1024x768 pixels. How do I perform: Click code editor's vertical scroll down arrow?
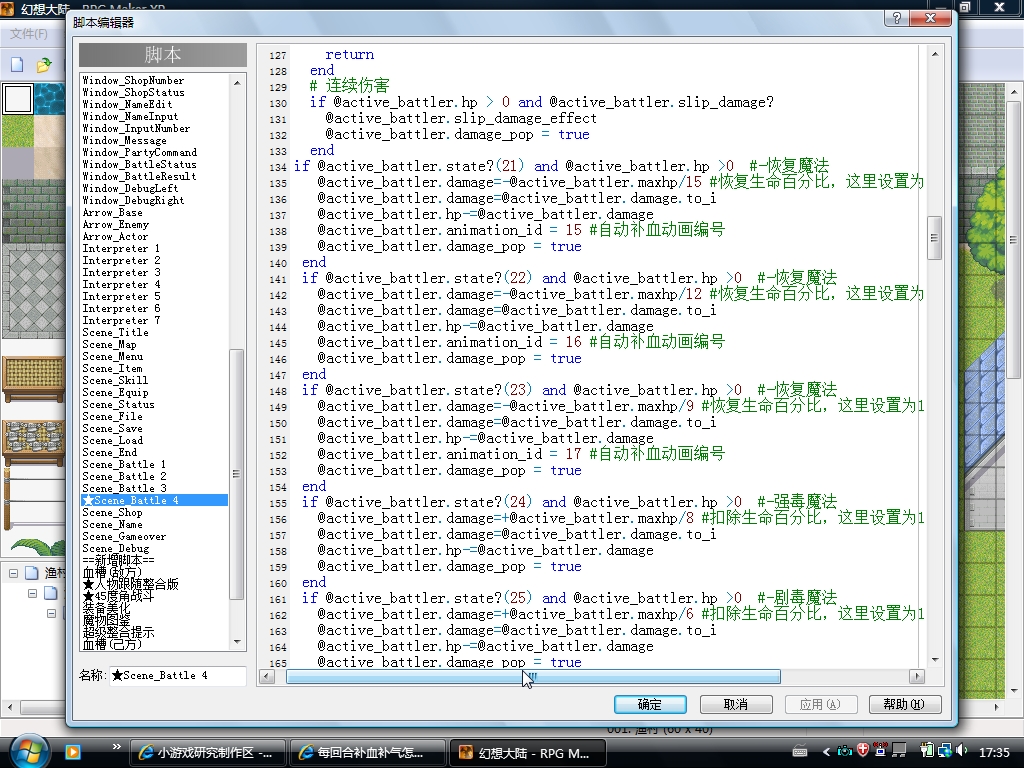pyautogui.click(x=935, y=660)
